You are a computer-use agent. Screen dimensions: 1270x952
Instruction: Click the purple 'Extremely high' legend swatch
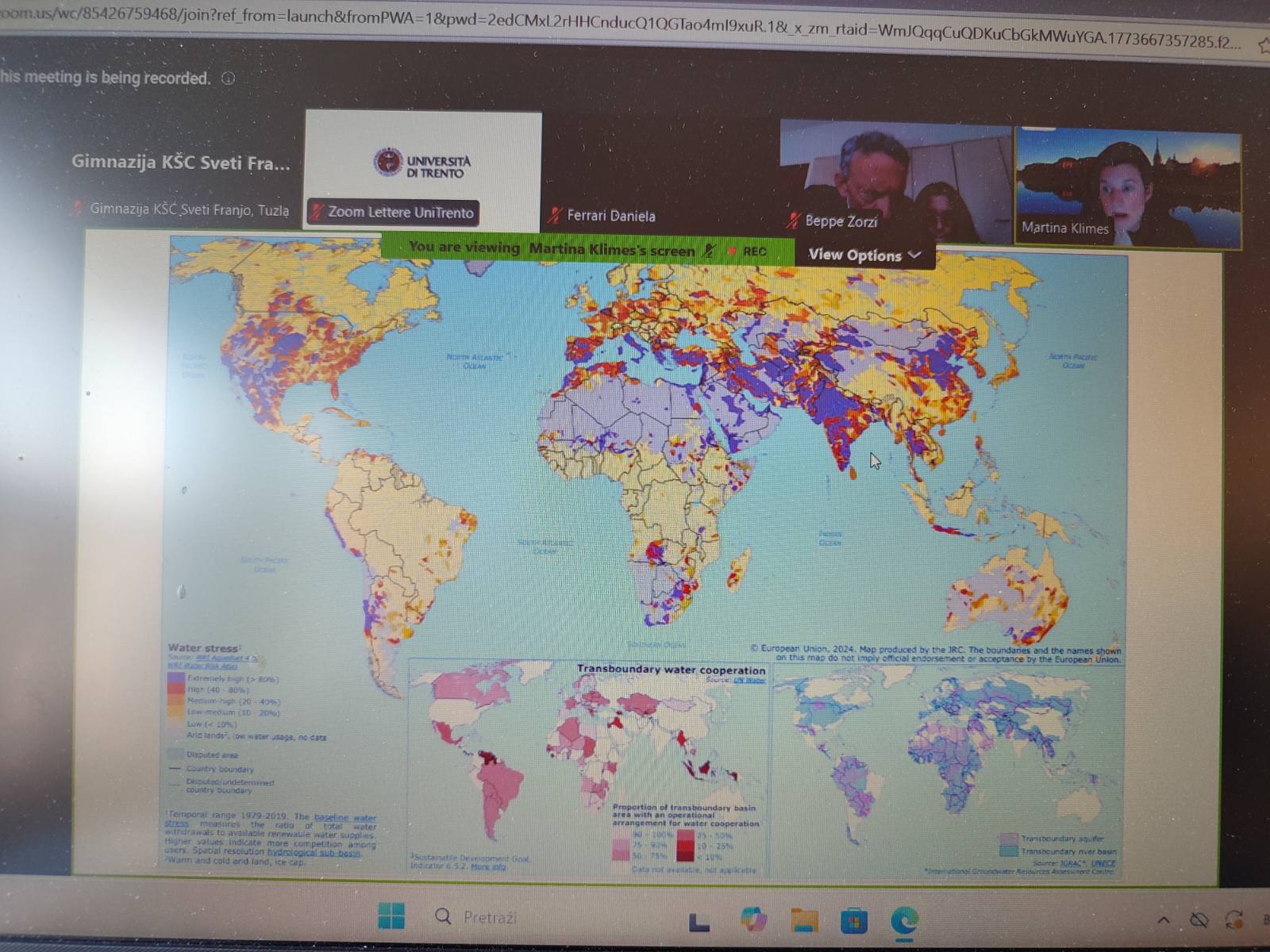click(x=175, y=678)
